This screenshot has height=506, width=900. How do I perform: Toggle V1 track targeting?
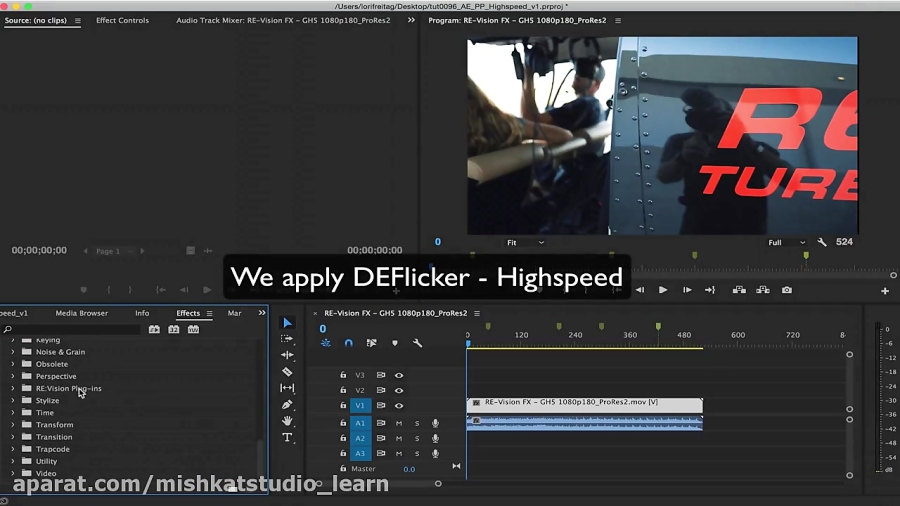360,405
